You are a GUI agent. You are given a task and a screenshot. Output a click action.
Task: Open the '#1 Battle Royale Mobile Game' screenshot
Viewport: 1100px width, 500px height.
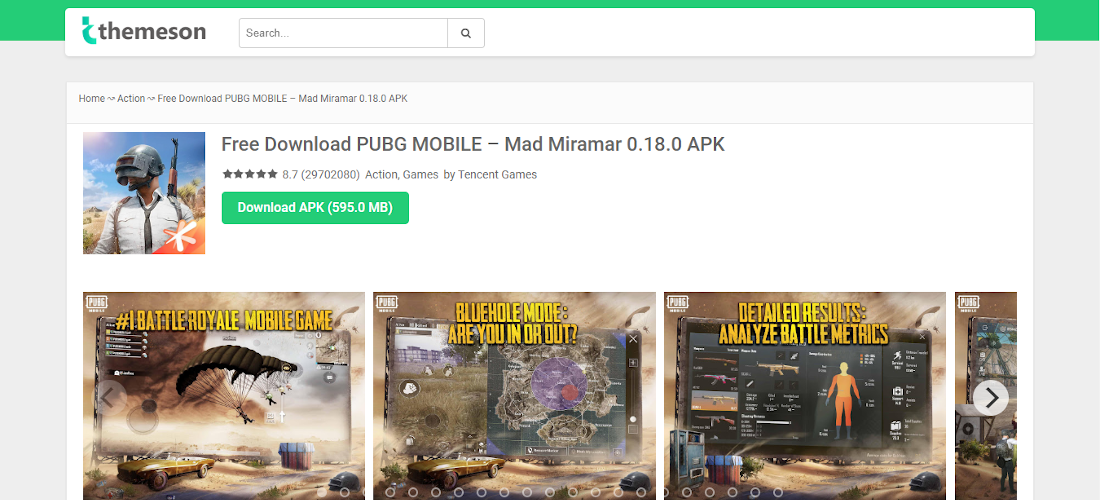(x=224, y=396)
